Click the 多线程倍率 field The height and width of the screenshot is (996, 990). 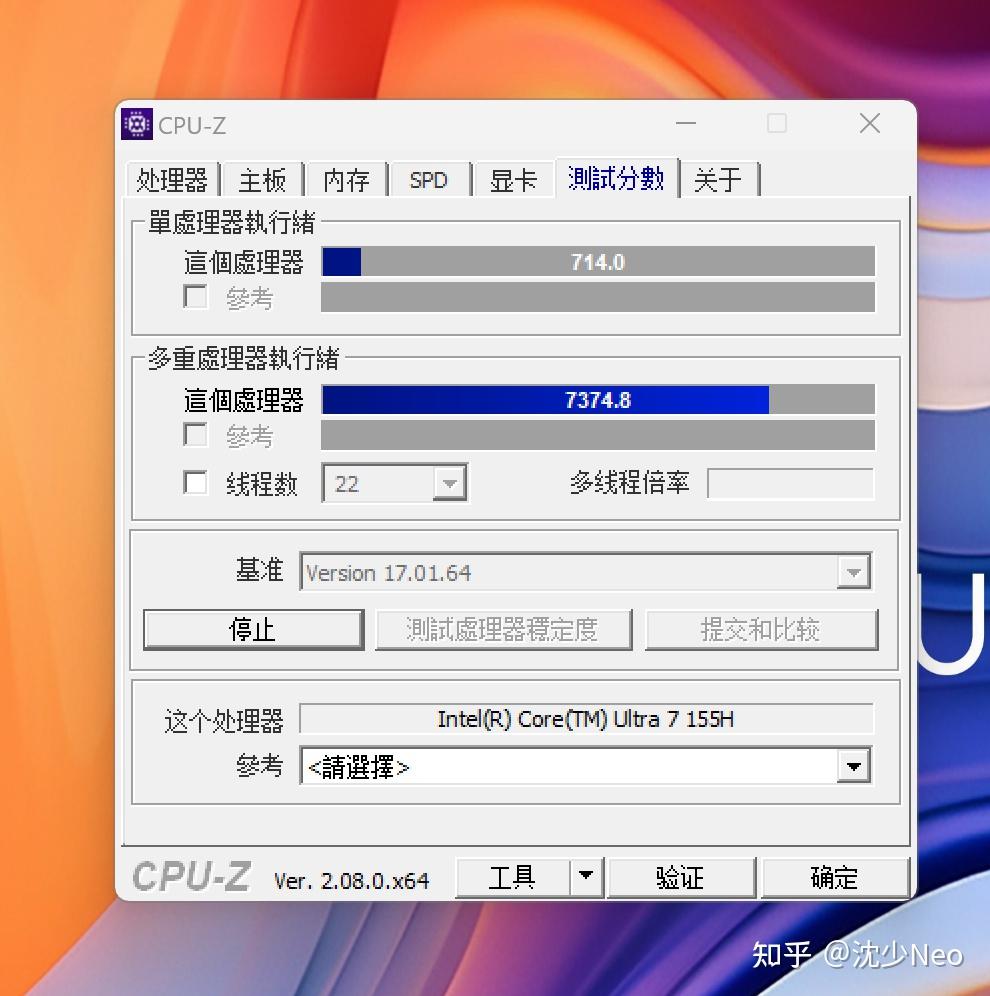pos(790,483)
